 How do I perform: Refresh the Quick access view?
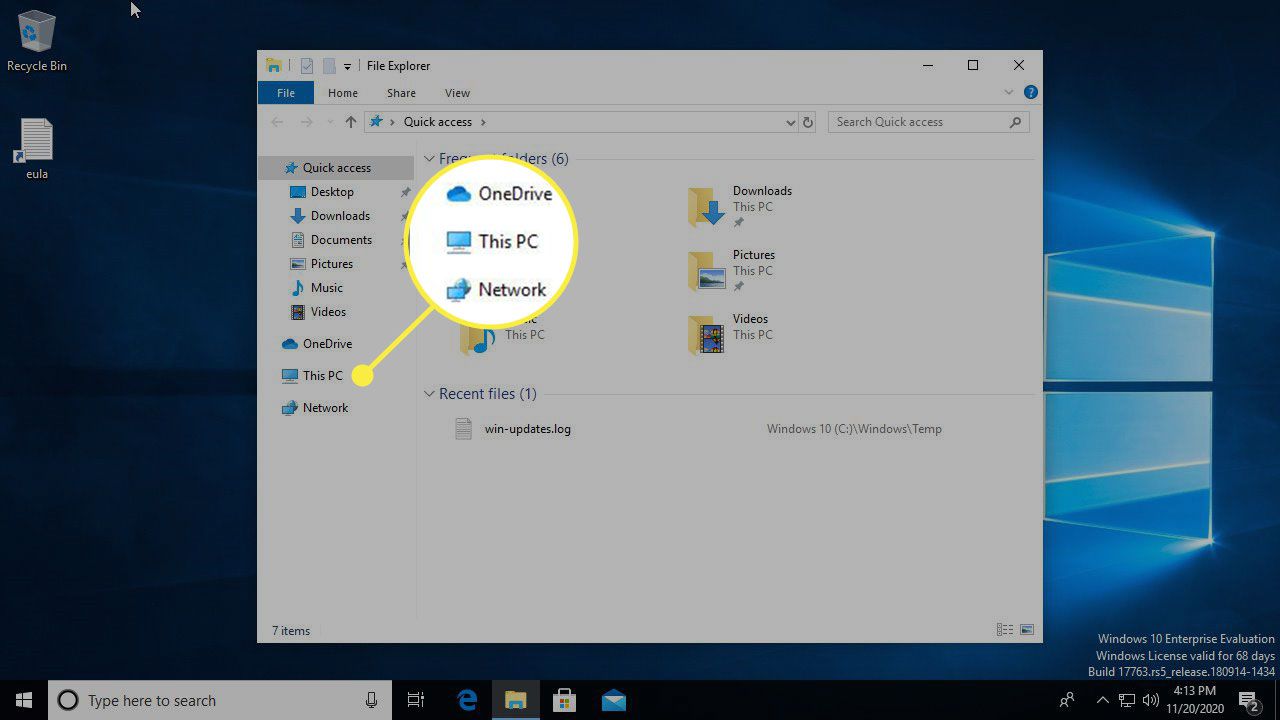tap(808, 122)
